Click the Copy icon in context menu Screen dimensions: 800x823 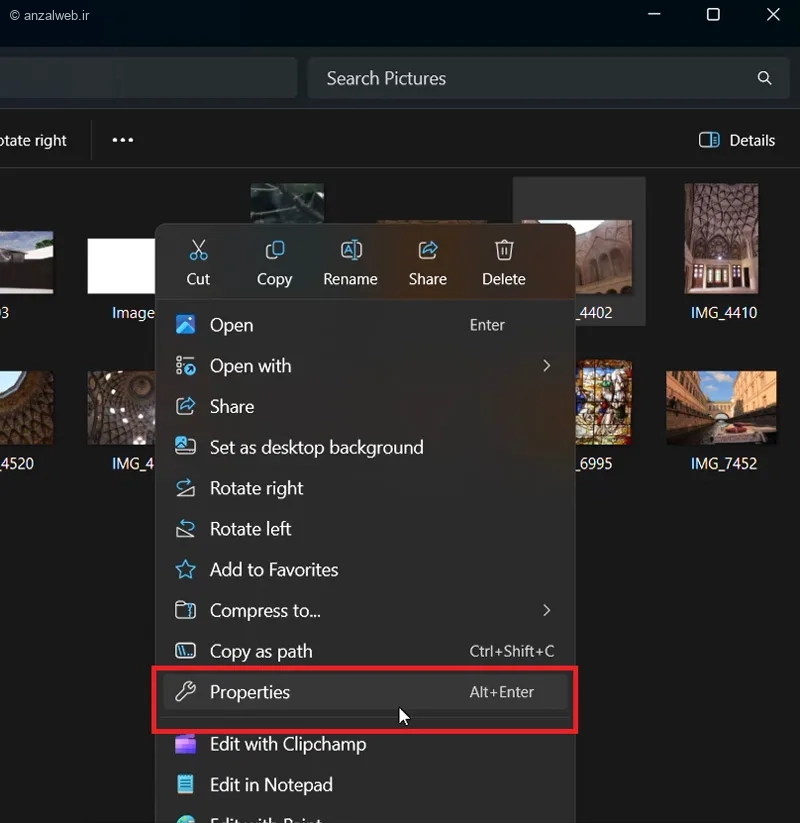point(274,250)
